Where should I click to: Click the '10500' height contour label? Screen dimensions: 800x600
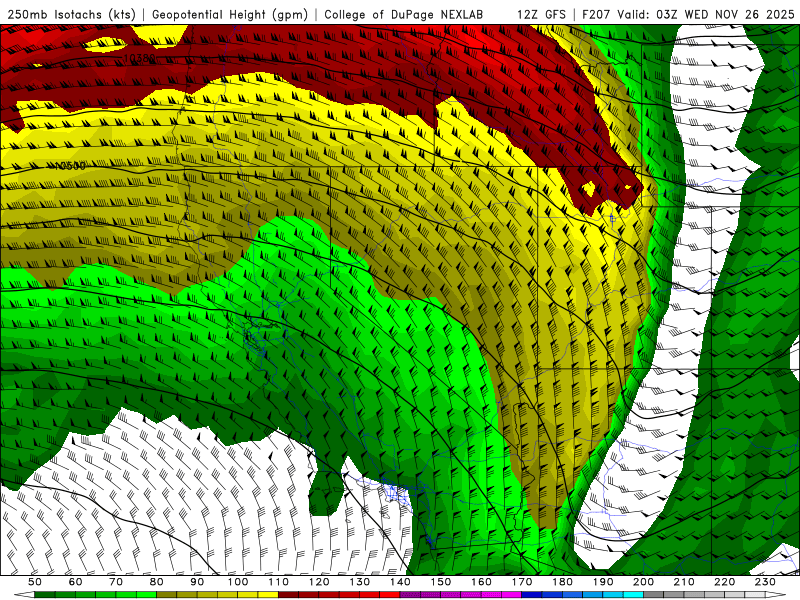tap(70, 166)
